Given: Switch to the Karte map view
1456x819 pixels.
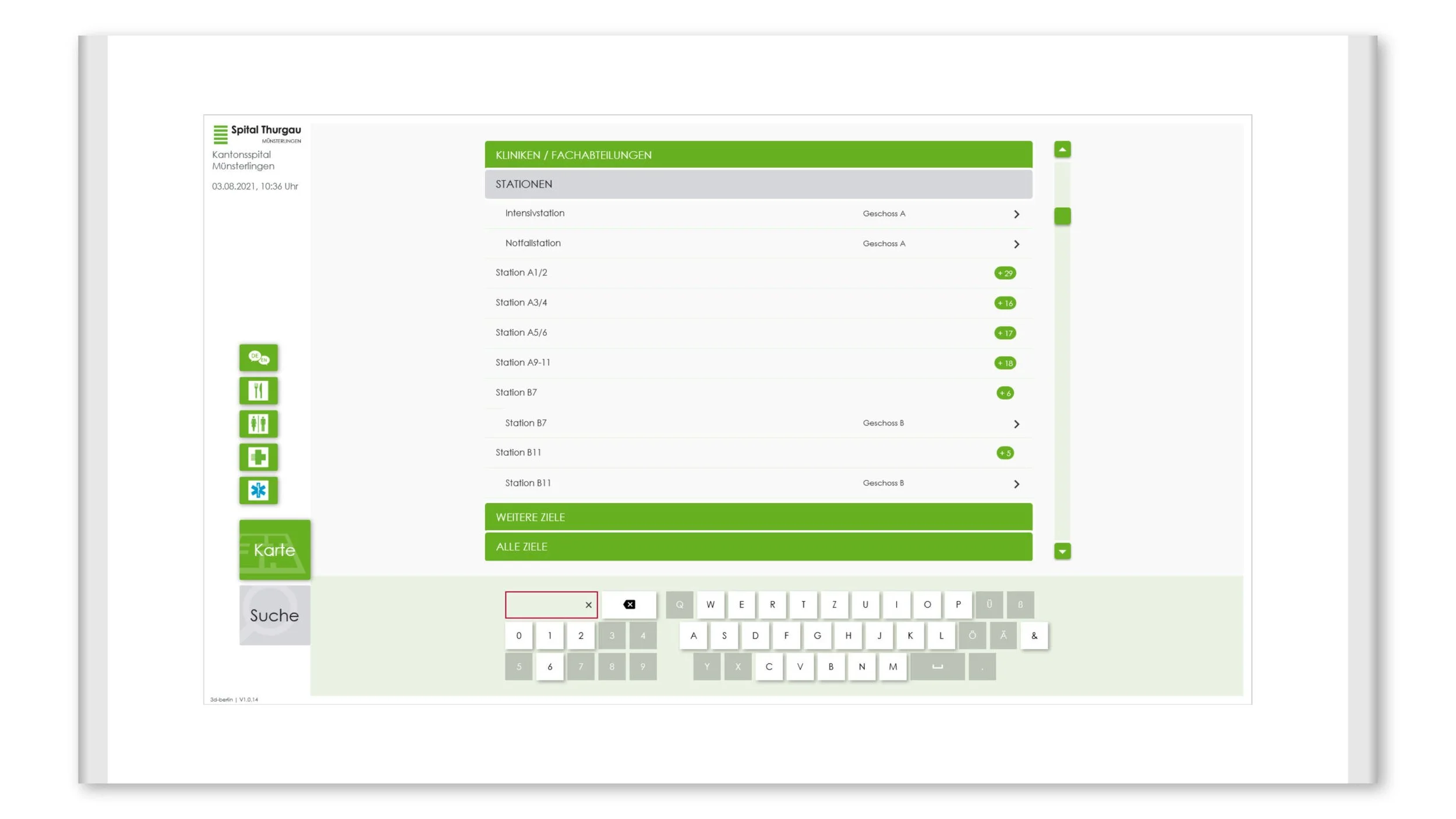Looking at the screenshot, I should (274, 549).
